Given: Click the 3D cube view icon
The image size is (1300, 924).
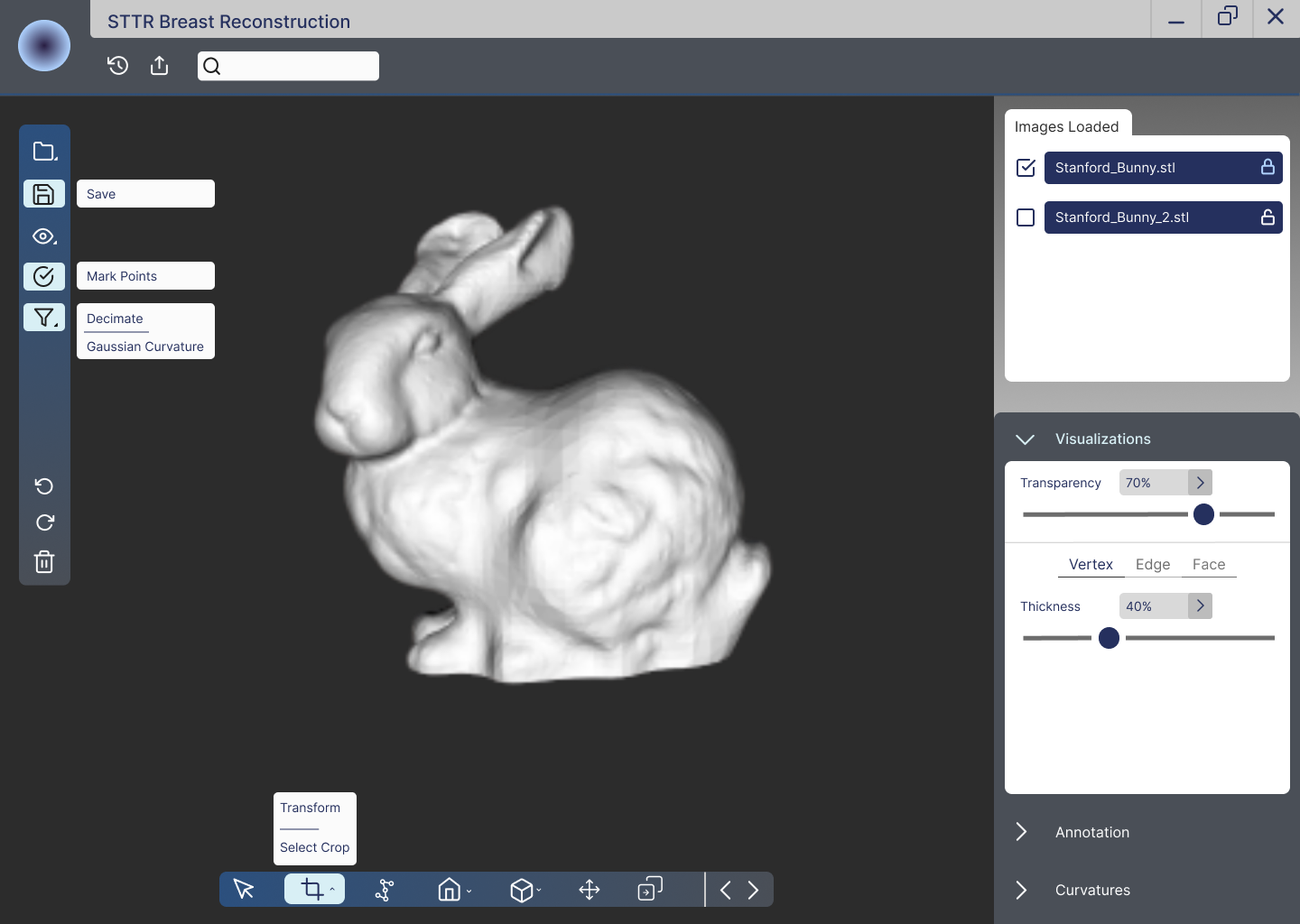Looking at the screenshot, I should pos(522,890).
